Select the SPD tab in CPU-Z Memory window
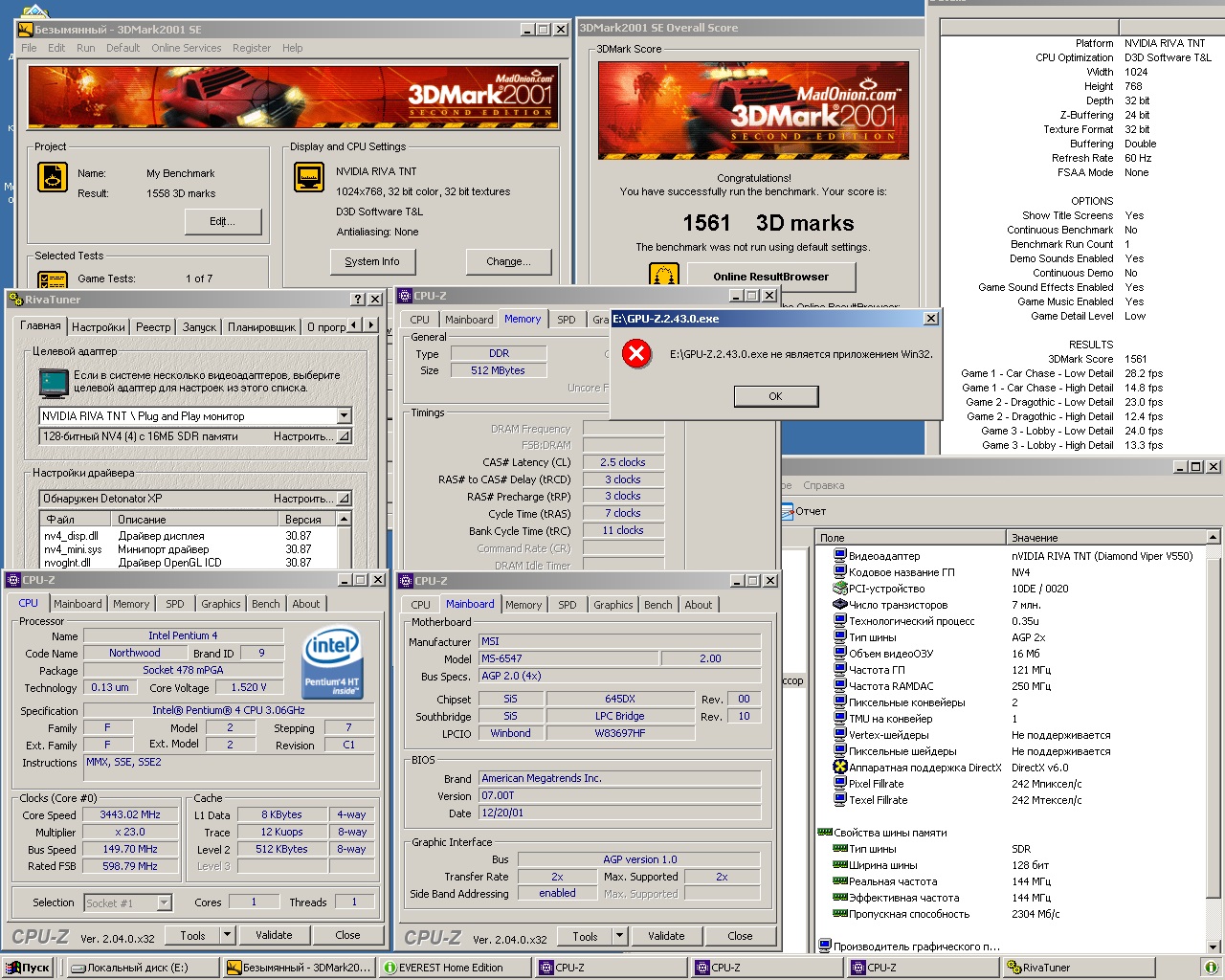 tap(567, 320)
